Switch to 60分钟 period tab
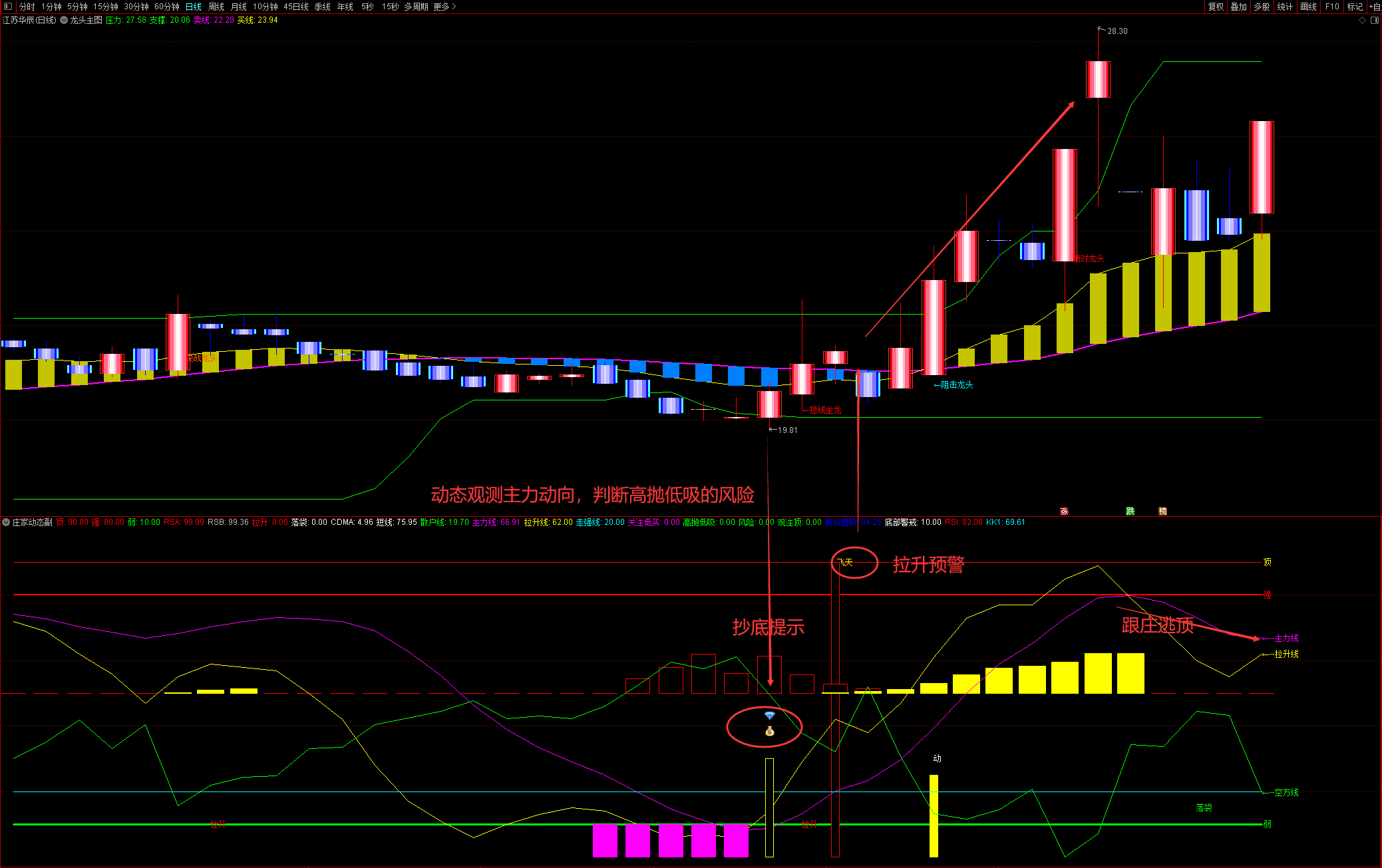This screenshot has height=868, width=1382. point(167,7)
